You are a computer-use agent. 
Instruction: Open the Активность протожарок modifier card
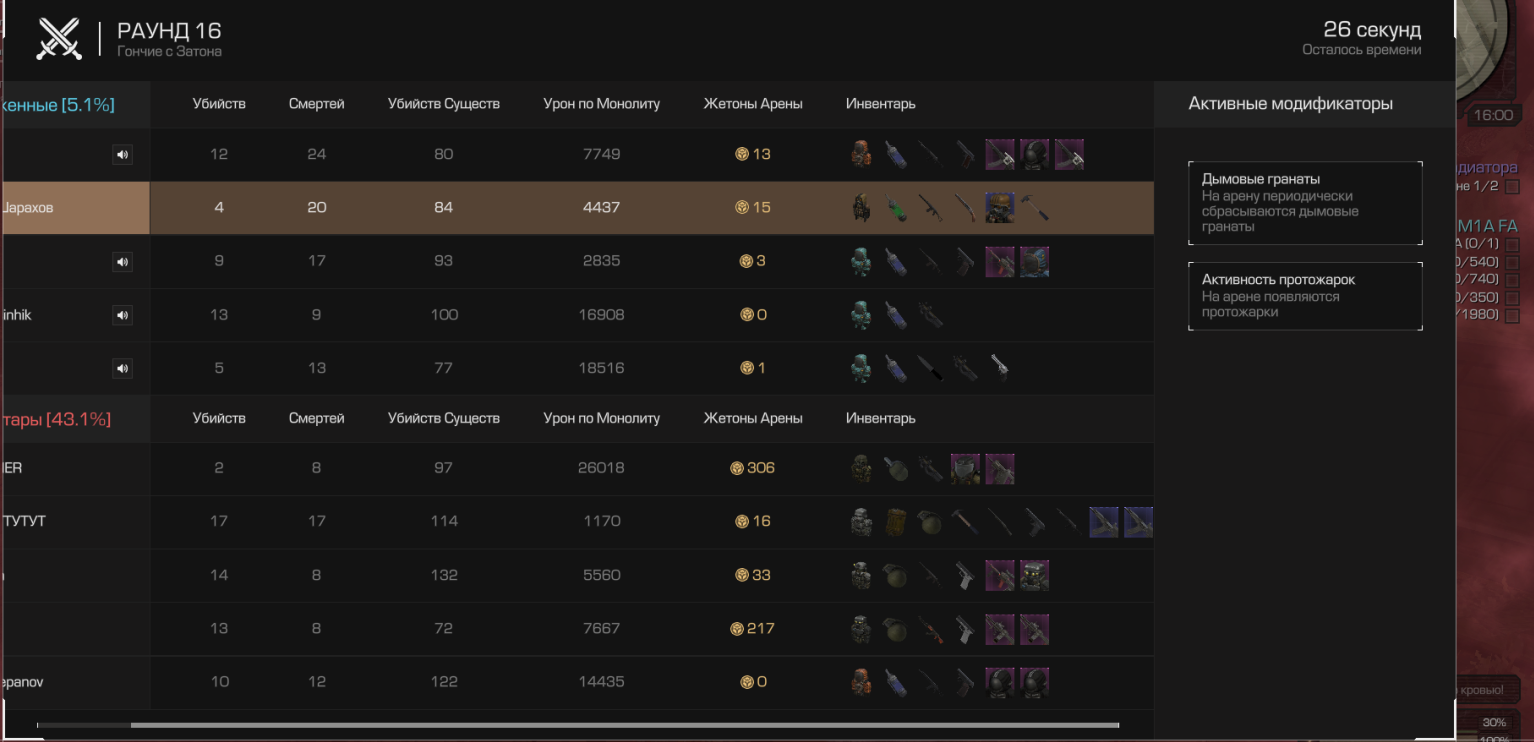point(1305,296)
